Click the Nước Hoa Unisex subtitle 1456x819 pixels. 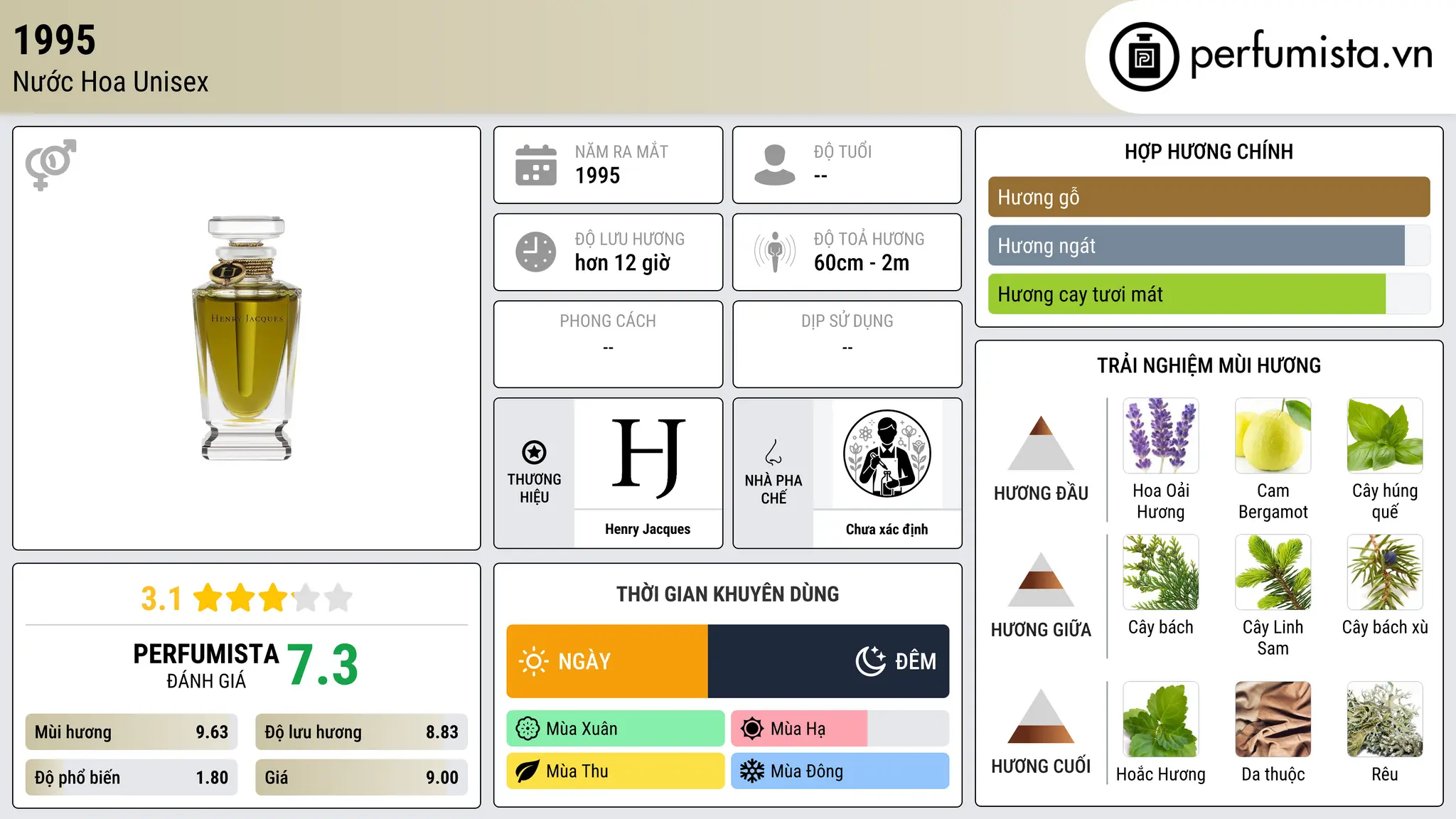pyautogui.click(x=111, y=82)
